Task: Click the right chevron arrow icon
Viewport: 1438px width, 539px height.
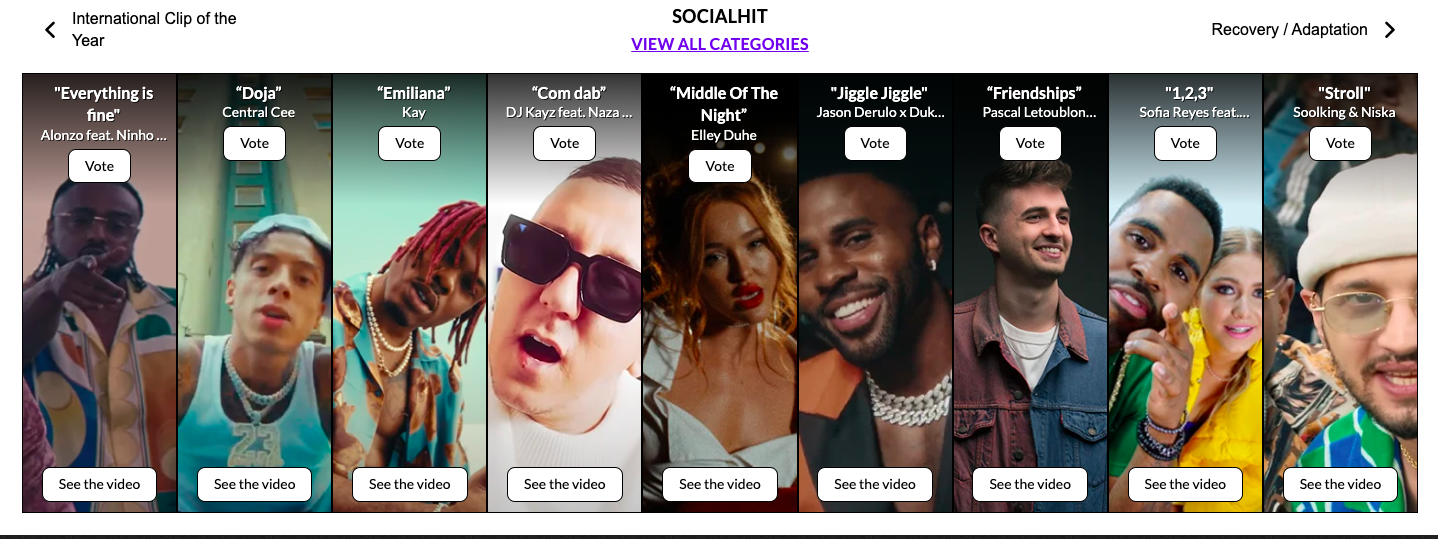Action: pos(1389,30)
